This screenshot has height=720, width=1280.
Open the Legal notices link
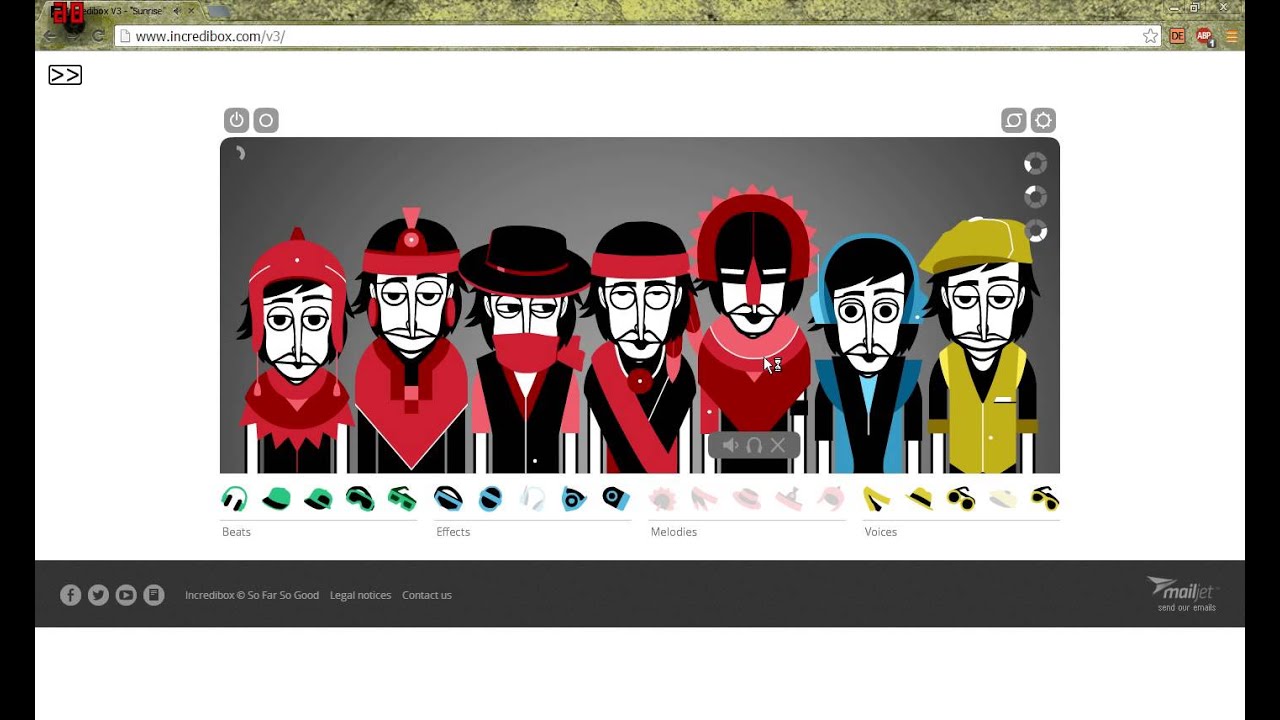(360, 595)
